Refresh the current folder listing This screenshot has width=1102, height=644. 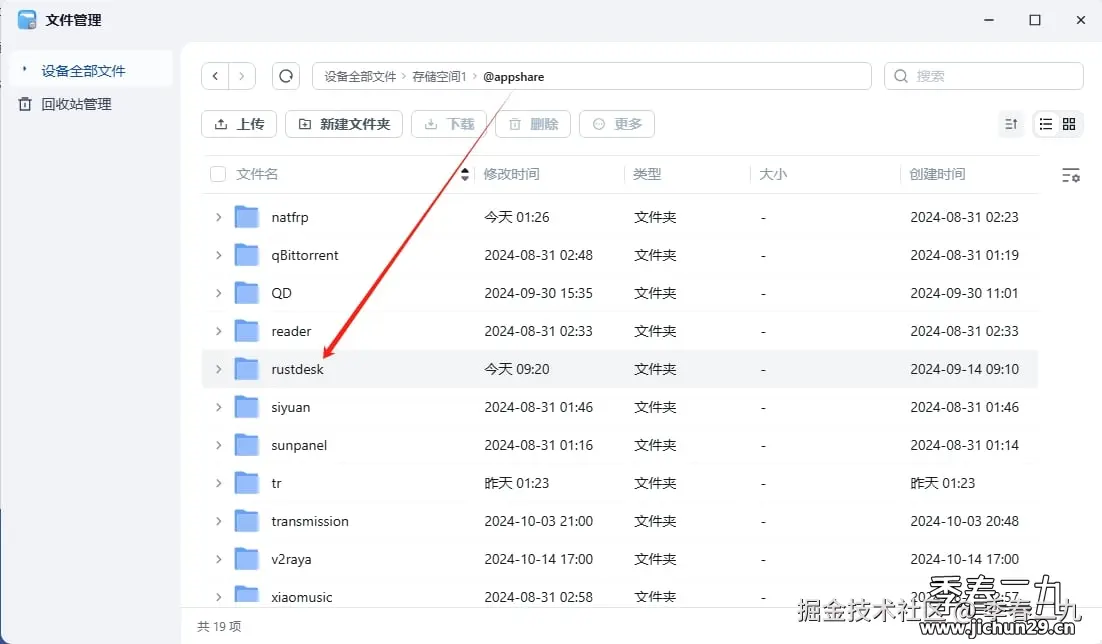coord(286,76)
